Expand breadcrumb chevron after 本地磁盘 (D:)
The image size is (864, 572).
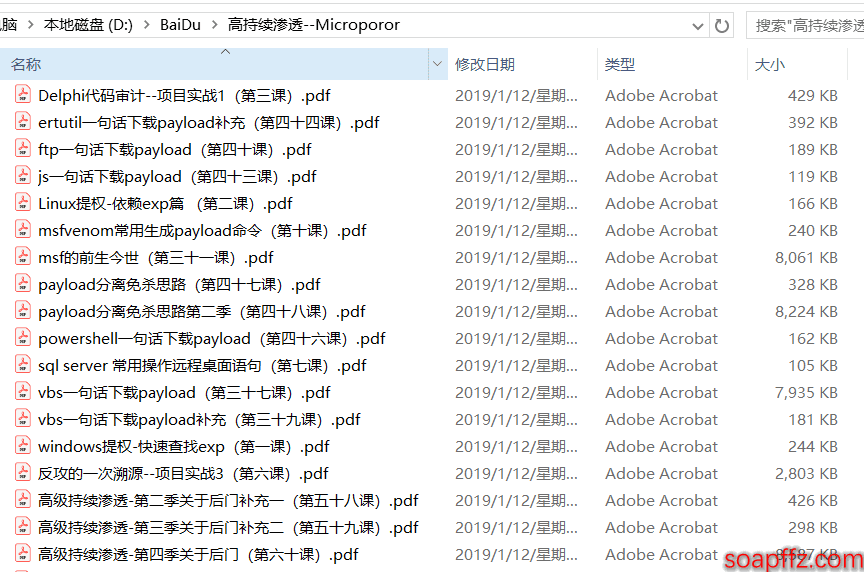(x=146, y=25)
